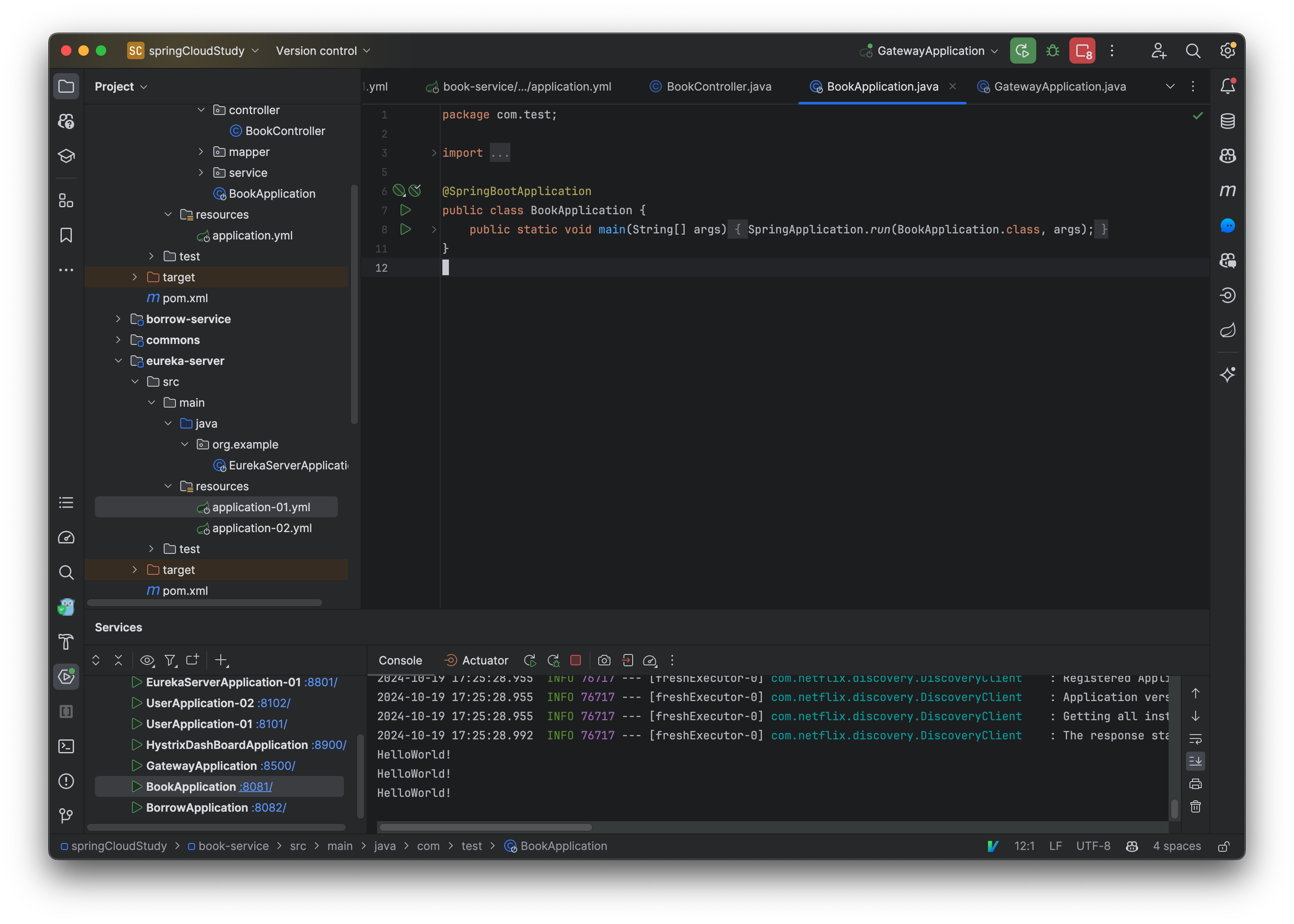1294x924 pixels.
Task: Collapse the eureka-server module
Action: (x=118, y=361)
